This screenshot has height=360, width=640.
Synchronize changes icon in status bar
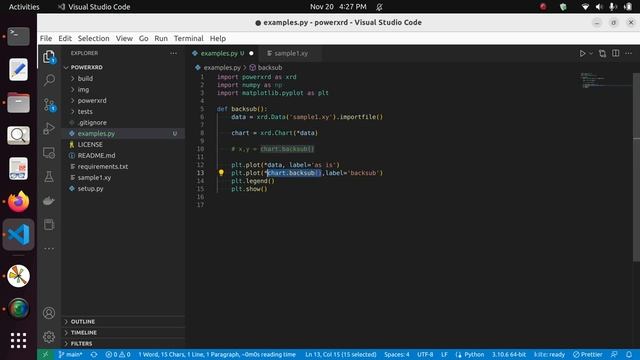coord(94,354)
